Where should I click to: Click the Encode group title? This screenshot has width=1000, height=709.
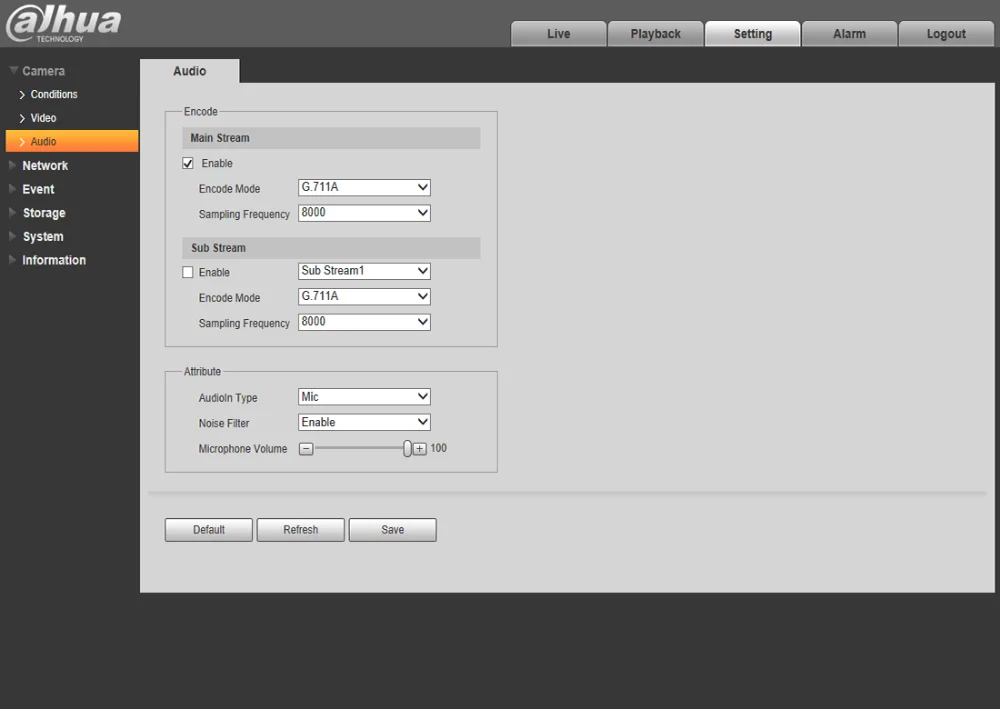click(x=201, y=112)
